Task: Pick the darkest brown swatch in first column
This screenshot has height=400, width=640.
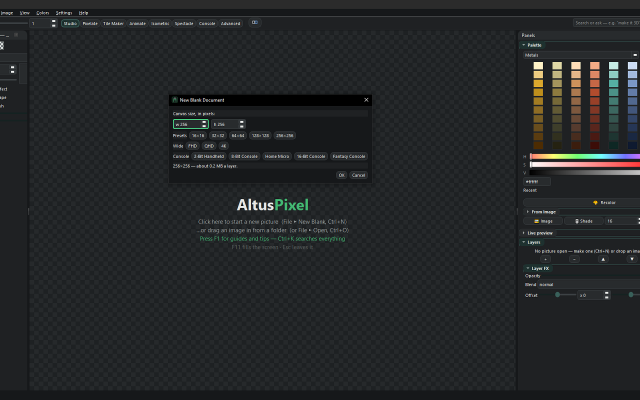Action: (538, 145)
